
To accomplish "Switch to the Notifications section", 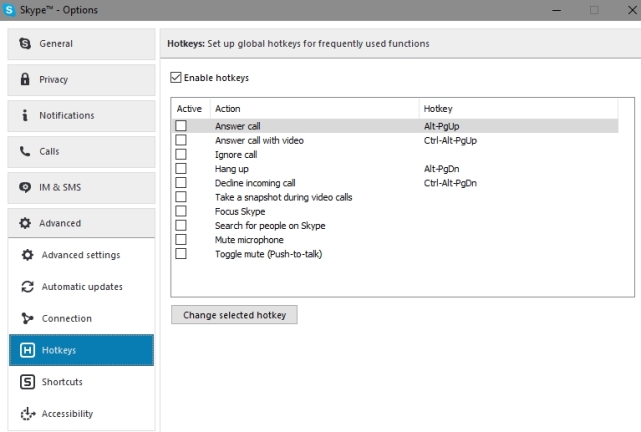I will pyautogui.click(x=81, y=116).
